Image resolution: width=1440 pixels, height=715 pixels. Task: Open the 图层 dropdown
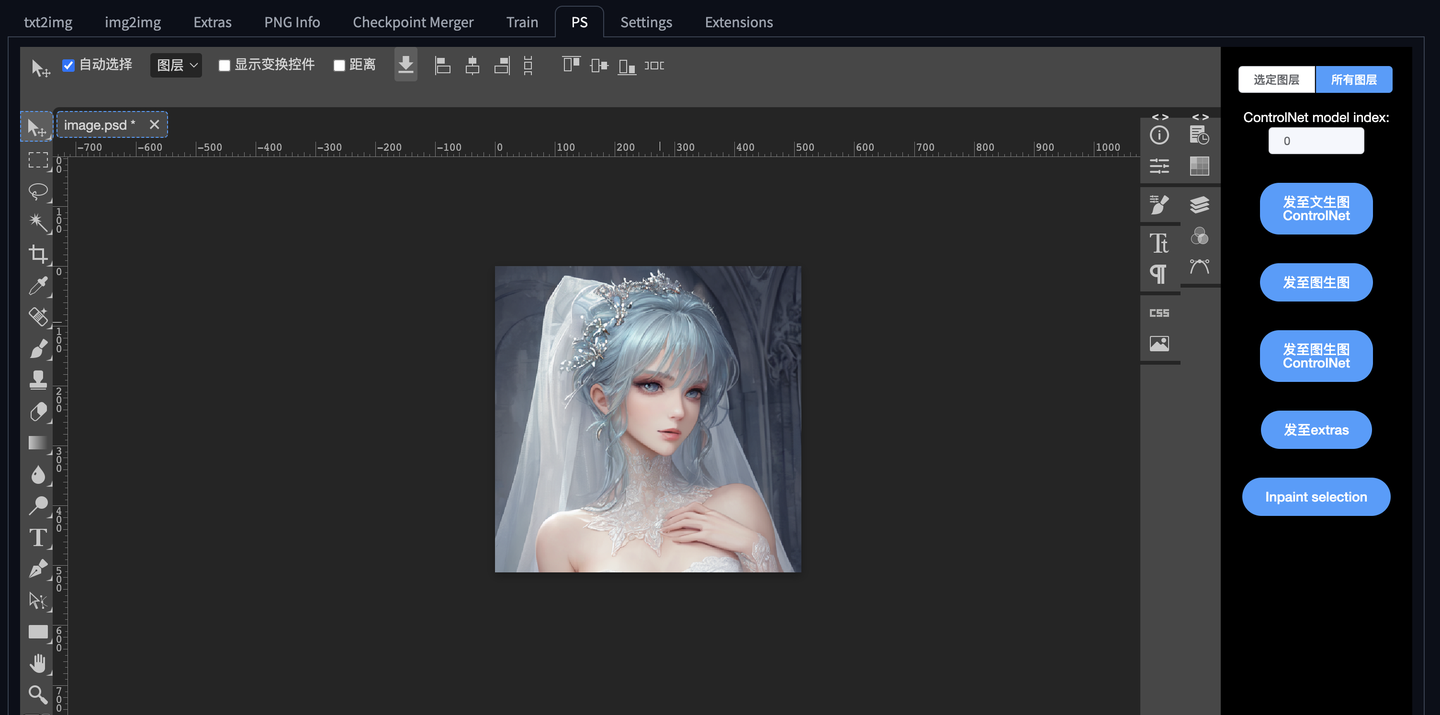[176, 65]
